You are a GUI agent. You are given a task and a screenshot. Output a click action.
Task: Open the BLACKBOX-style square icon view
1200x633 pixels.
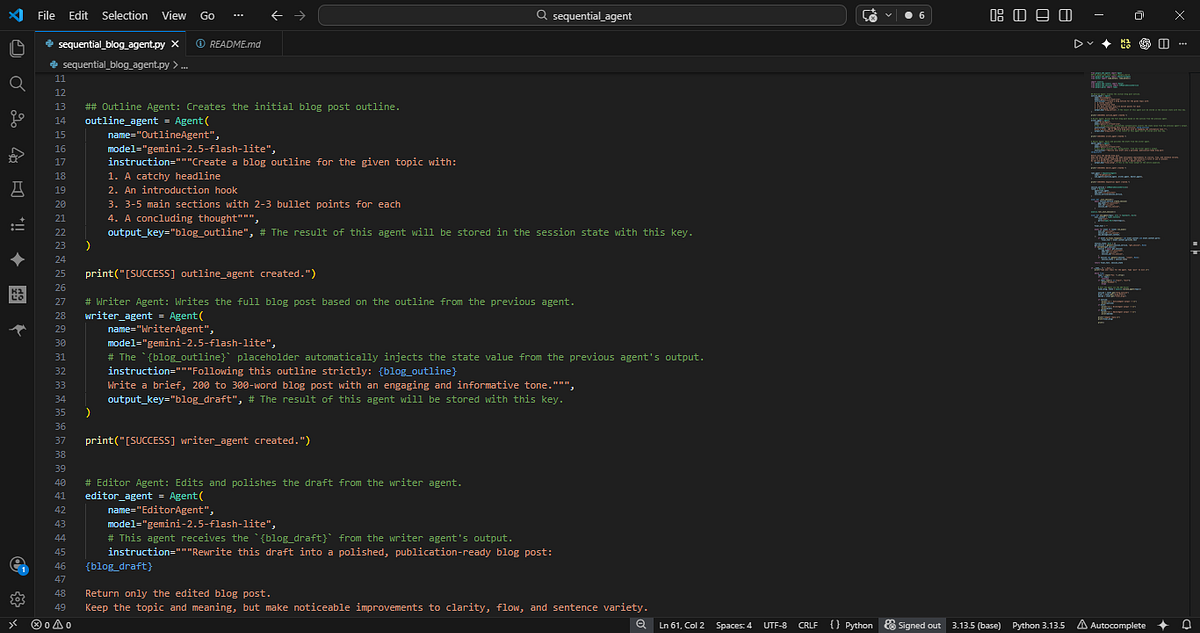[x=16, y=295]
